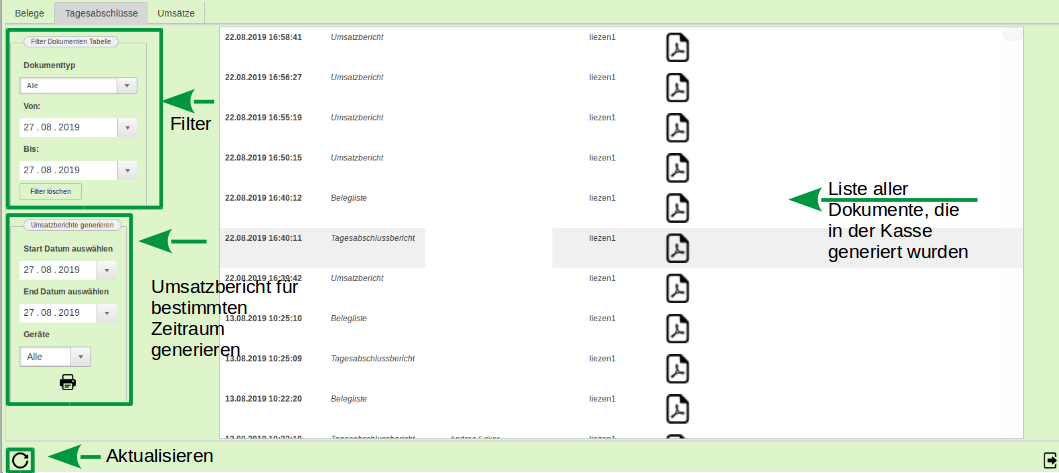Open PDF of Tagesabschlussbericht from 16:40:11
This screenshot has height=473, width=1059.
click(678, 248)
